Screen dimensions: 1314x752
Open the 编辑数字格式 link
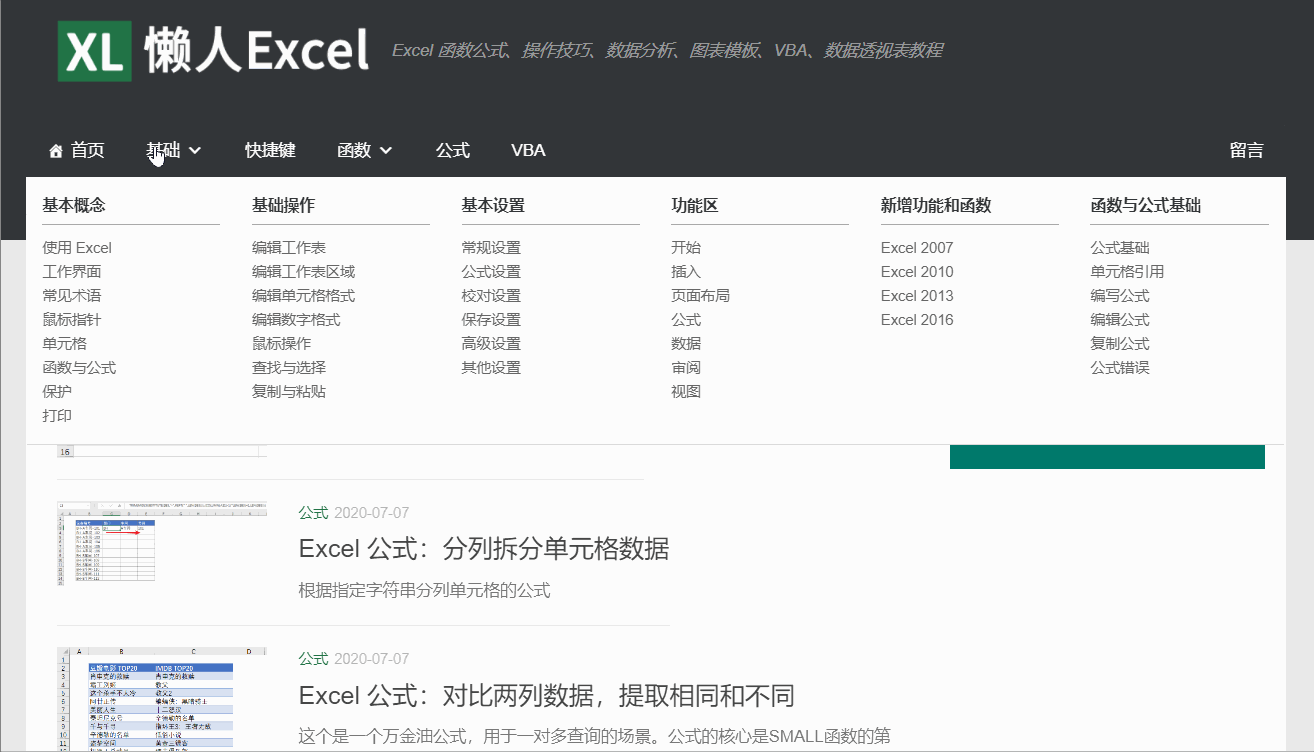click(296, 320)
